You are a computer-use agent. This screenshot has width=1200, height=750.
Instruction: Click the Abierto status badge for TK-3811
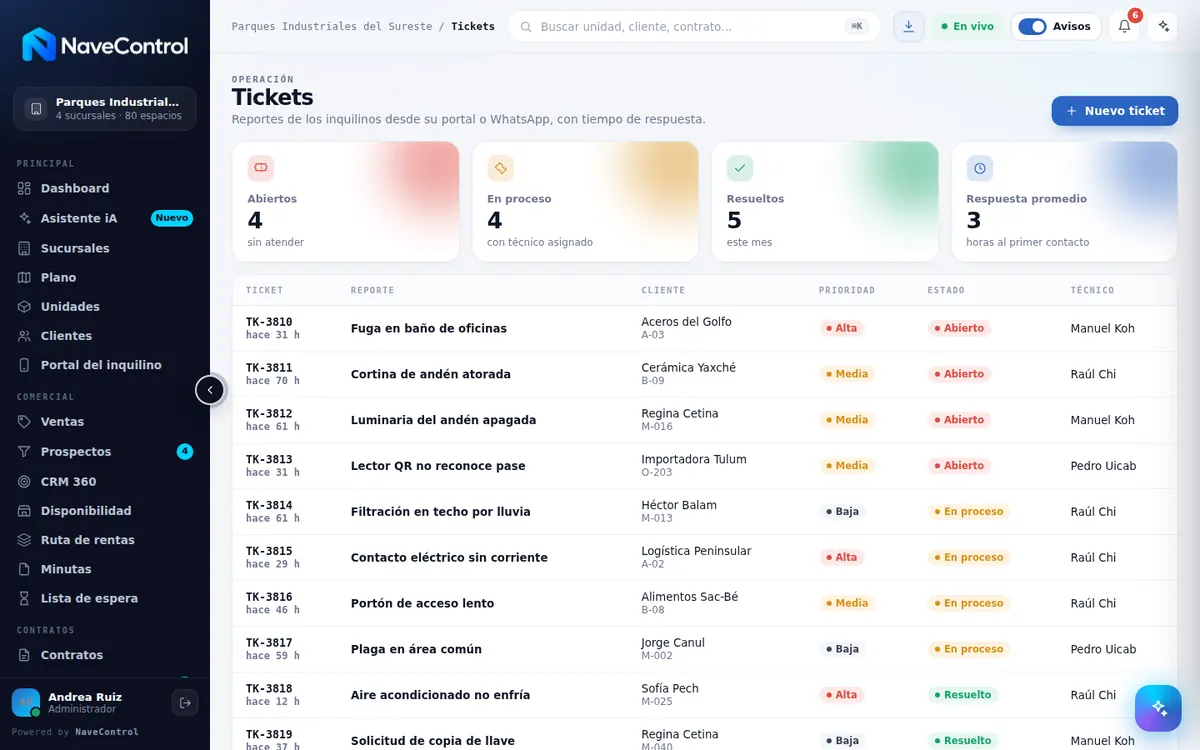pyautogui.click(x=959, y=374)
